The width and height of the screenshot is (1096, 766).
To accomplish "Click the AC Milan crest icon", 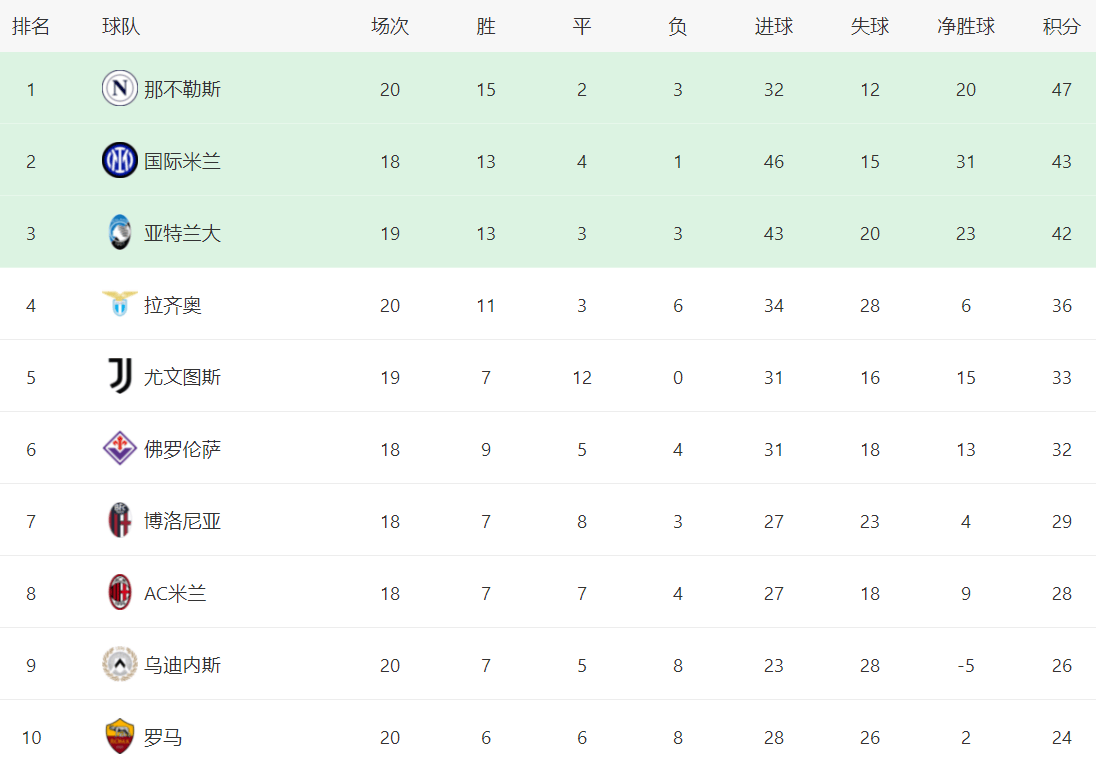I will (120, 593).
